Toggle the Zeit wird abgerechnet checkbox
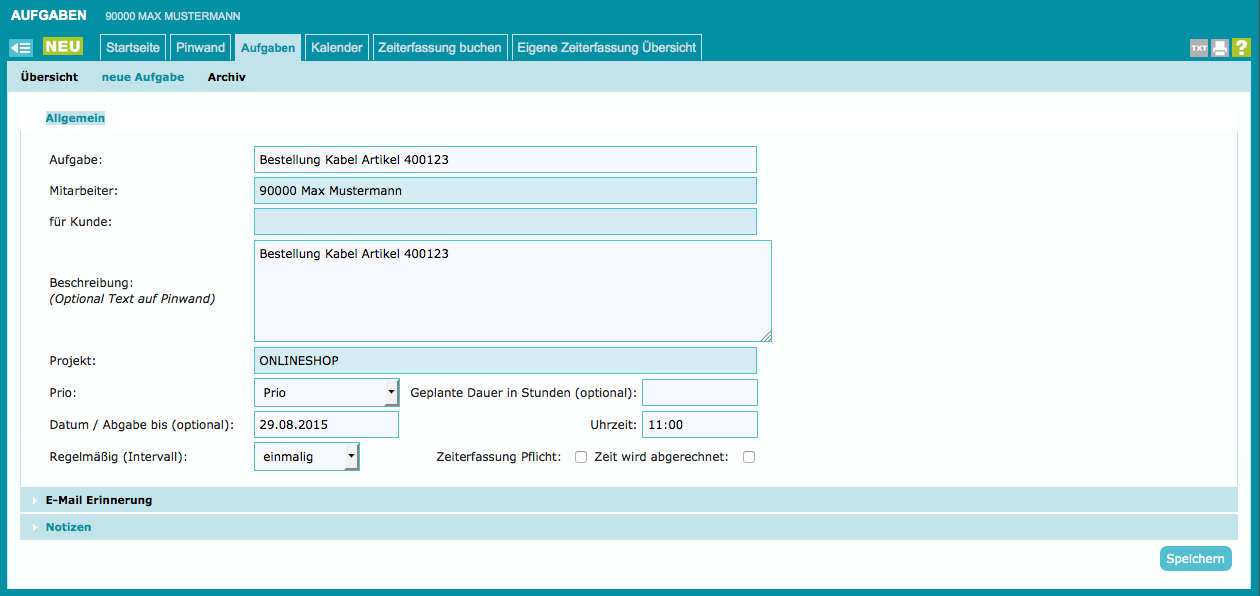 [748, 457]
